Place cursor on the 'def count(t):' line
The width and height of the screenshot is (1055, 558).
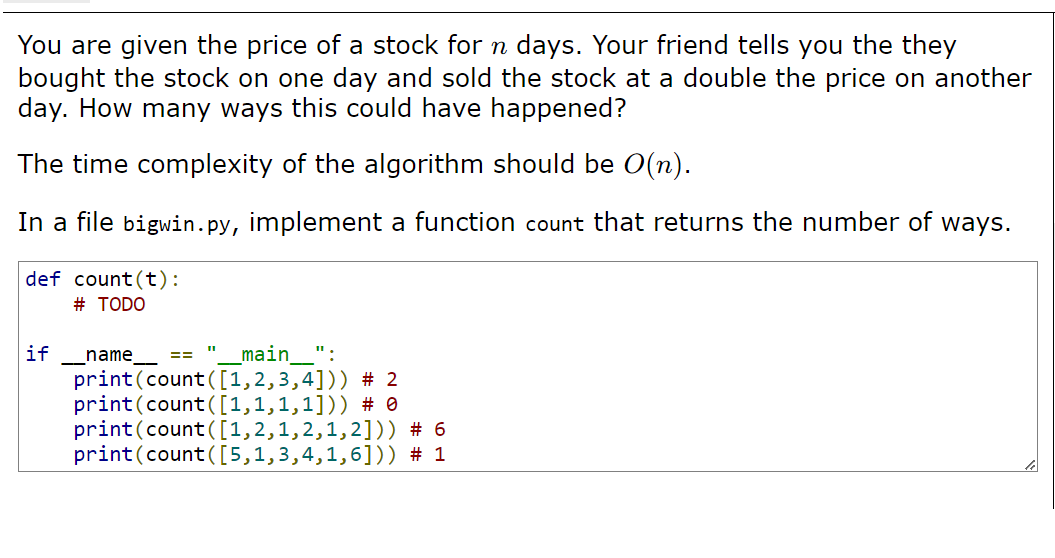coord(103,279)
